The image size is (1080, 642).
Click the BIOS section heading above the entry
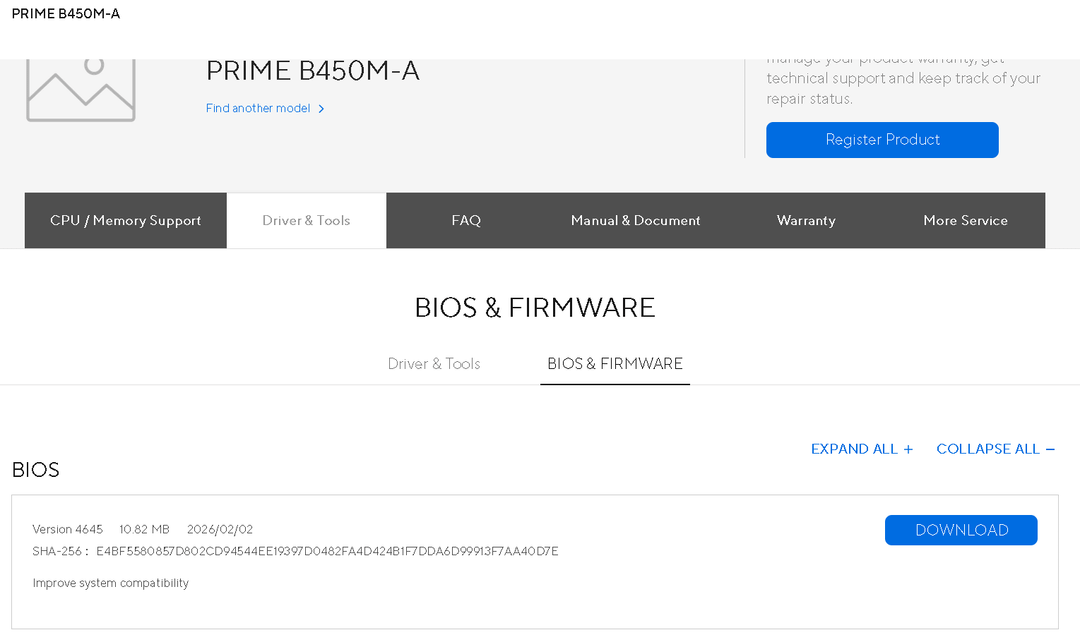click(36, 470)
